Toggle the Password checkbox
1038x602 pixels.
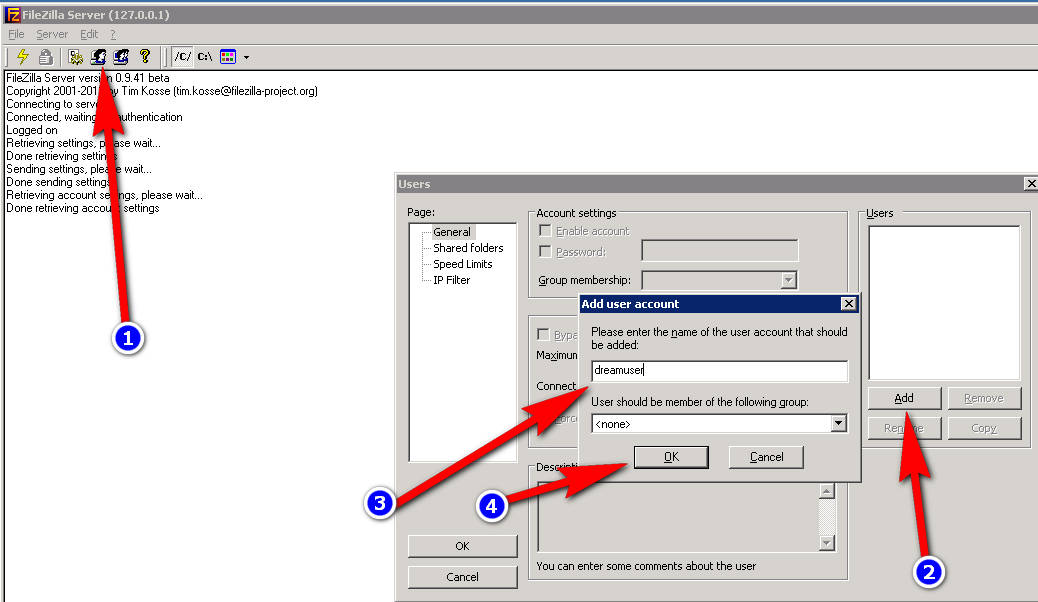tap(545, 252)
